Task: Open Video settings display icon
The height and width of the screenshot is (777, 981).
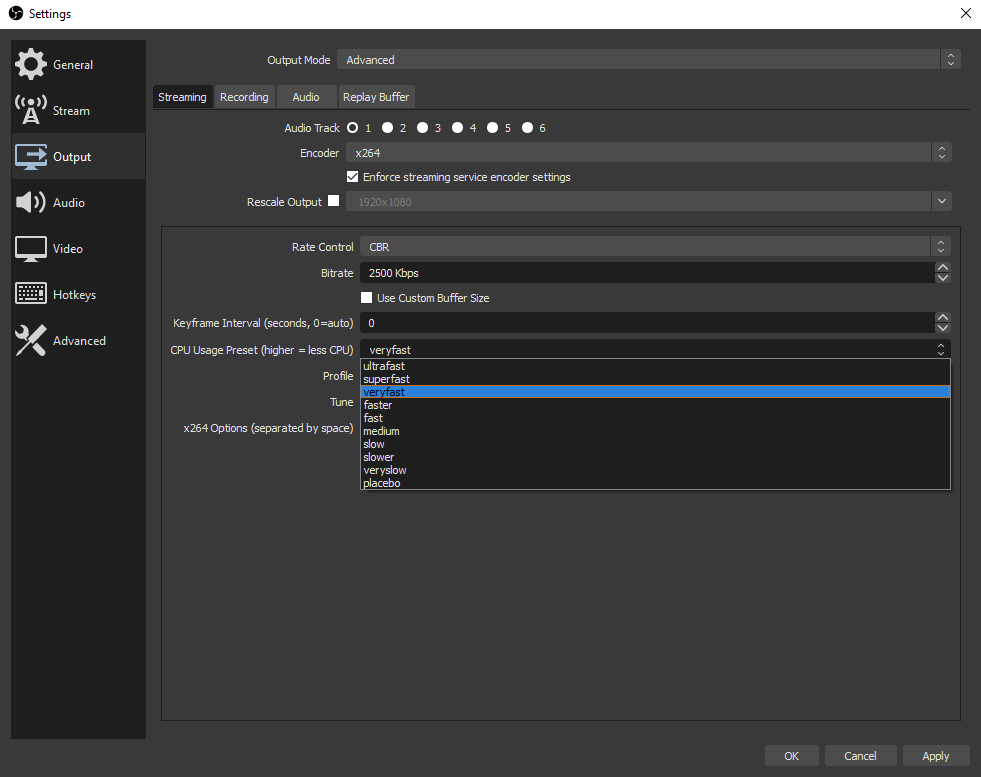Action: (31, 248)
